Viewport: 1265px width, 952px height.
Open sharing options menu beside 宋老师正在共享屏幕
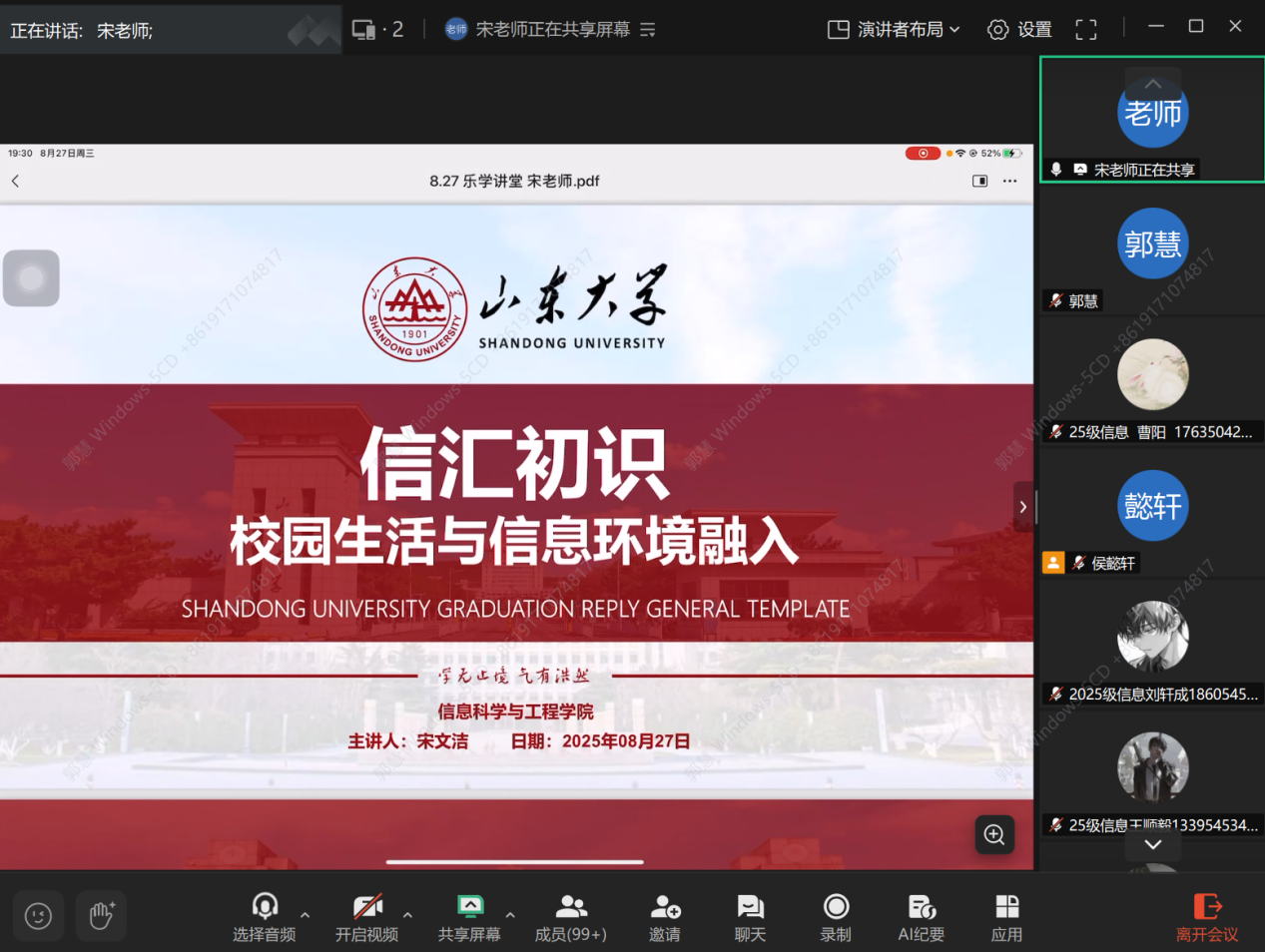(648, 30)
